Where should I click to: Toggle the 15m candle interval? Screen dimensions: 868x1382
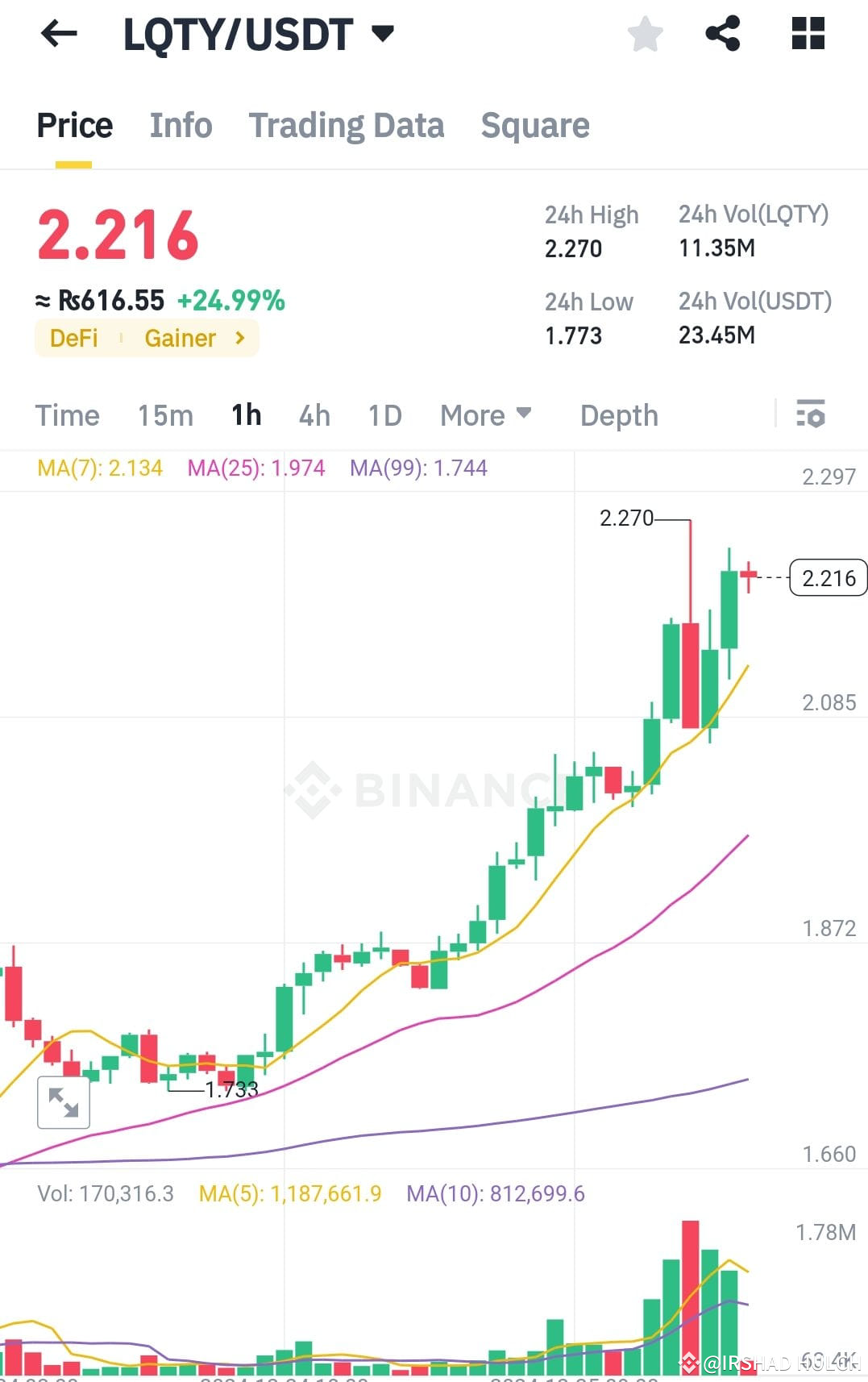[x=164, y=415]
